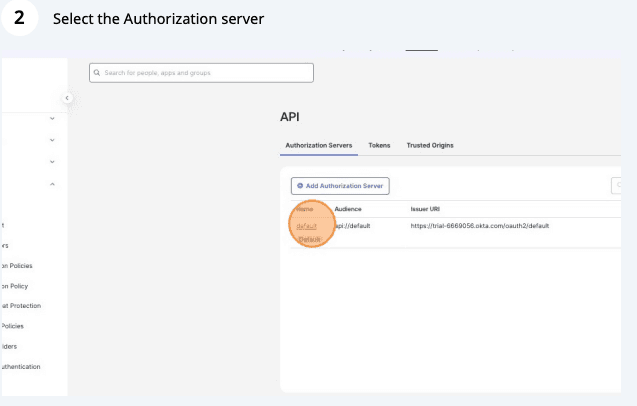The height and width of the screenshot is (406, 637).
Task: Focus the 'Search for people, apps and groups' field
Action: click(x=202, y=73)
